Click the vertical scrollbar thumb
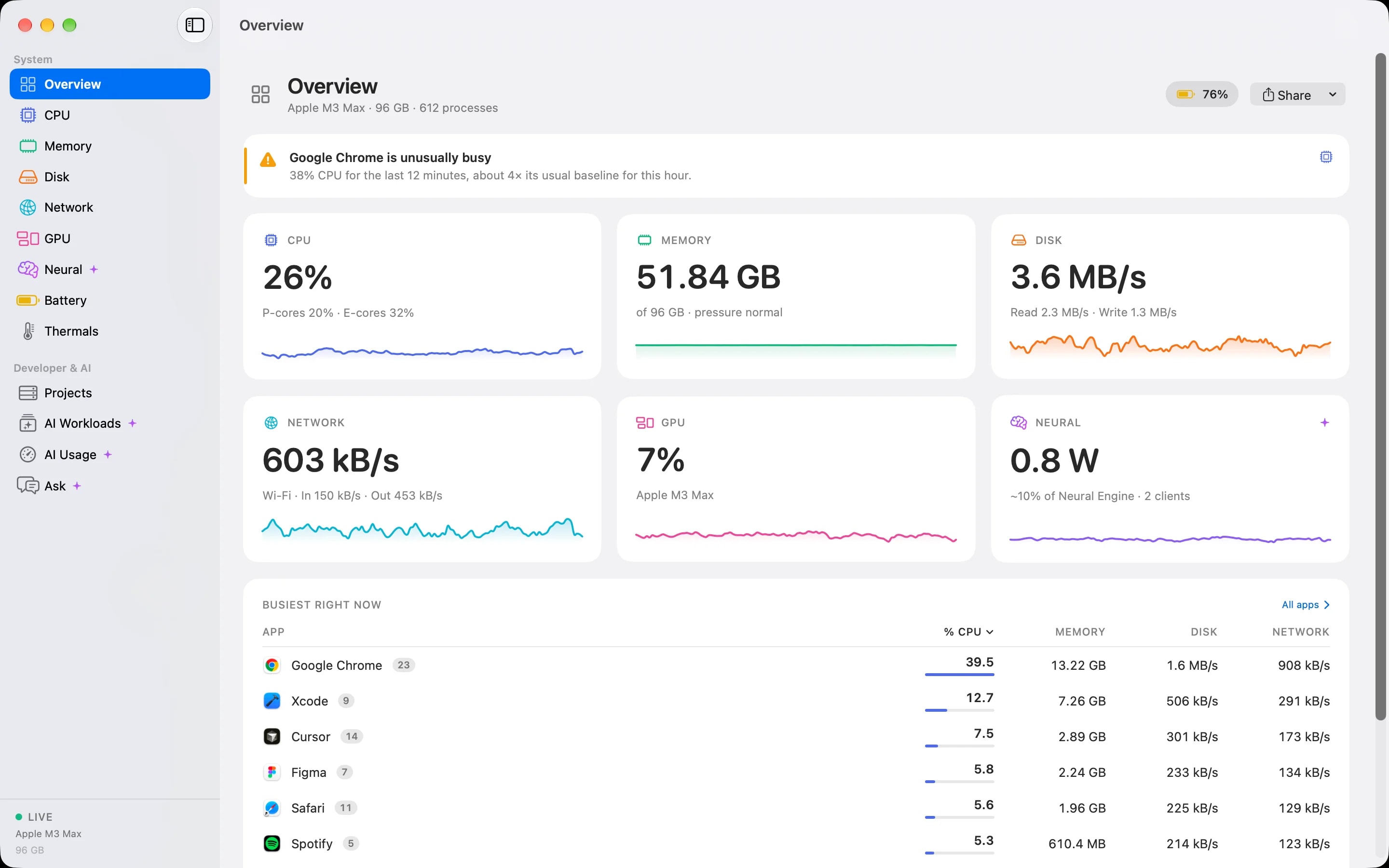1389x868 pixels. coord(1380,386)
